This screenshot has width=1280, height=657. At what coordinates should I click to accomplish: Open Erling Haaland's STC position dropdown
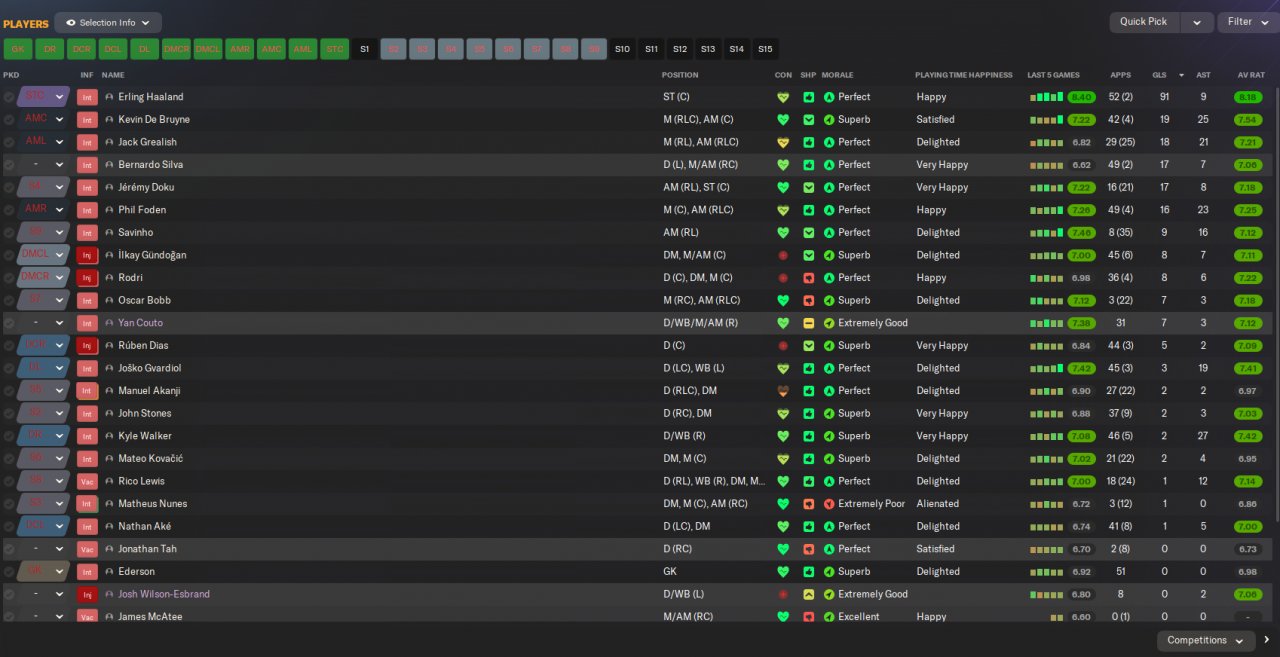point(42,97)
